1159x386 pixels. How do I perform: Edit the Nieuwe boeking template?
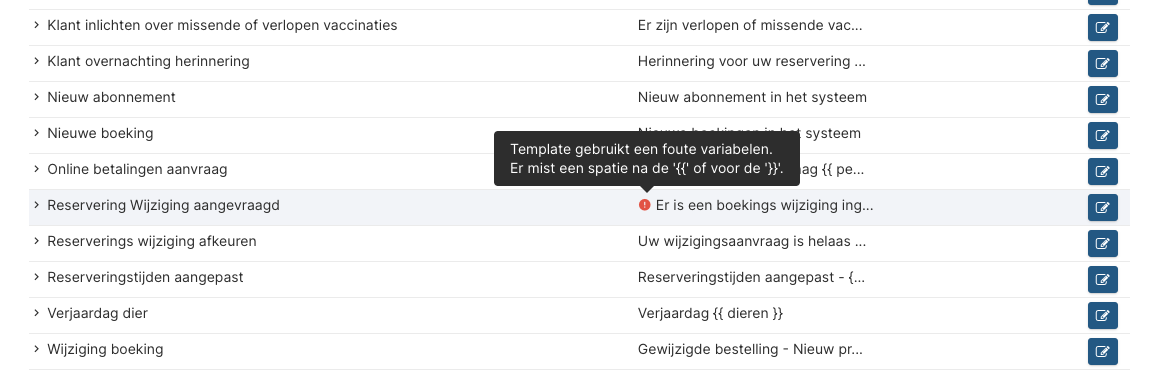coord(1102,135)
